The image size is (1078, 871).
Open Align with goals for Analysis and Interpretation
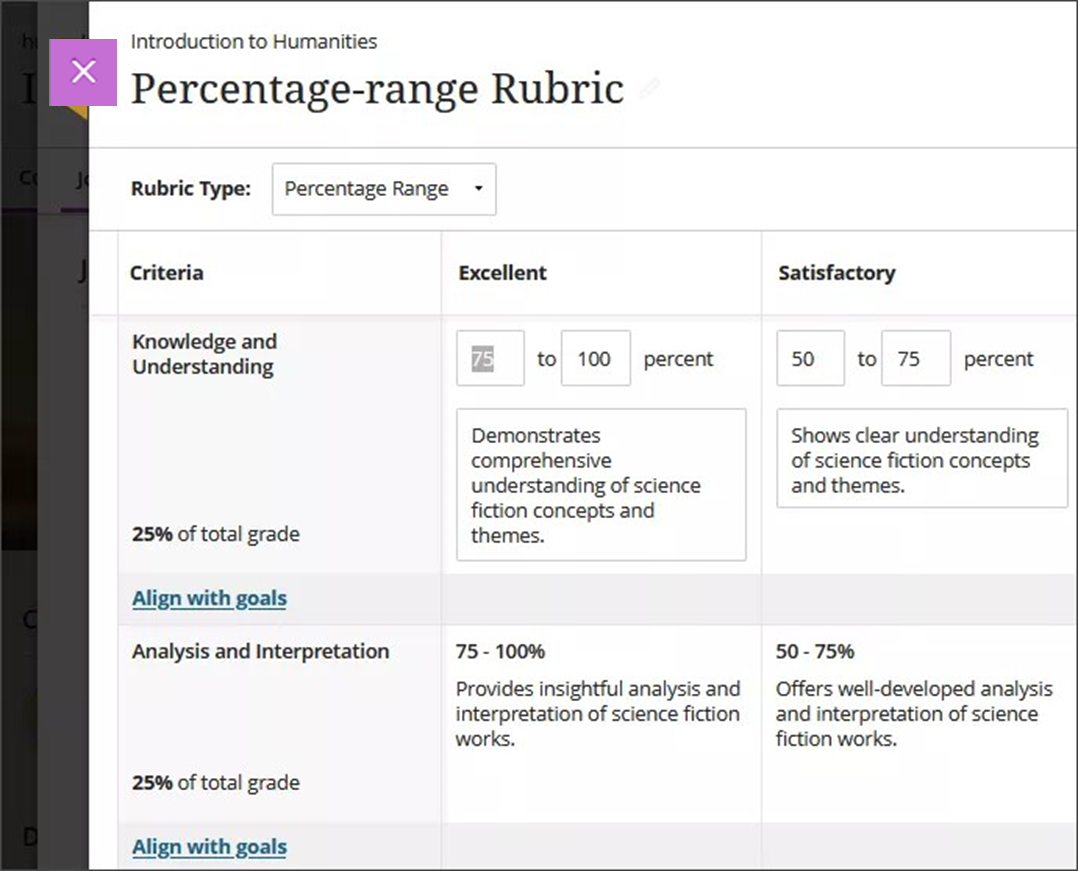(208, 846)
